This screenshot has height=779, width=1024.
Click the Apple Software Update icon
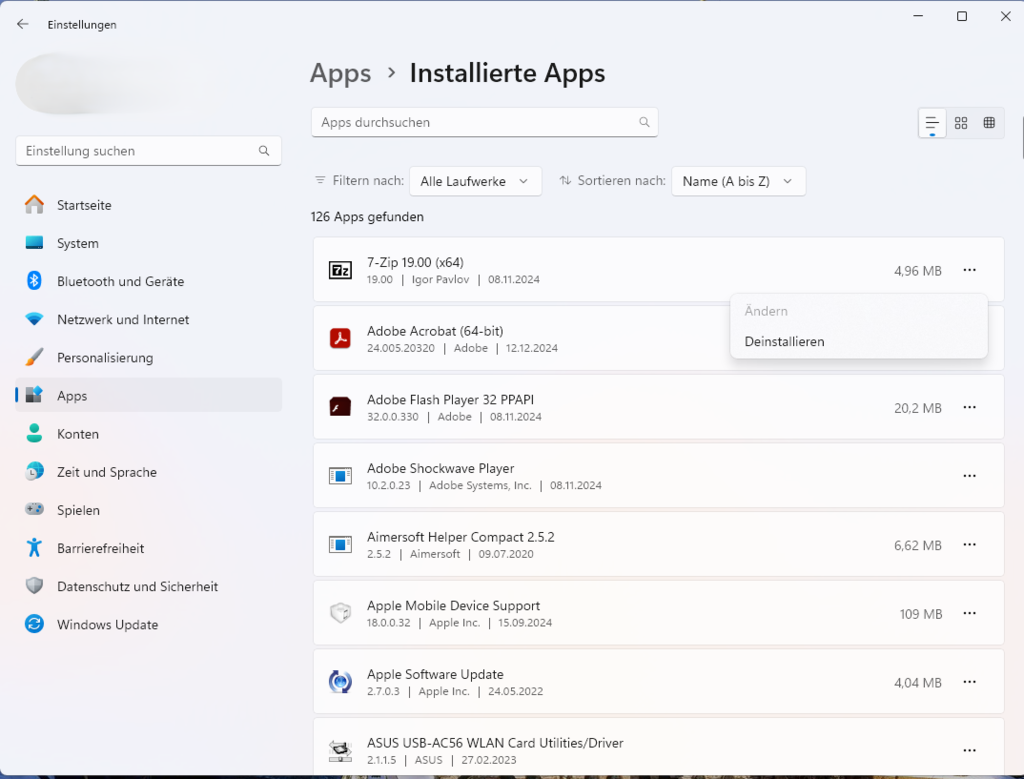(340, 682)
